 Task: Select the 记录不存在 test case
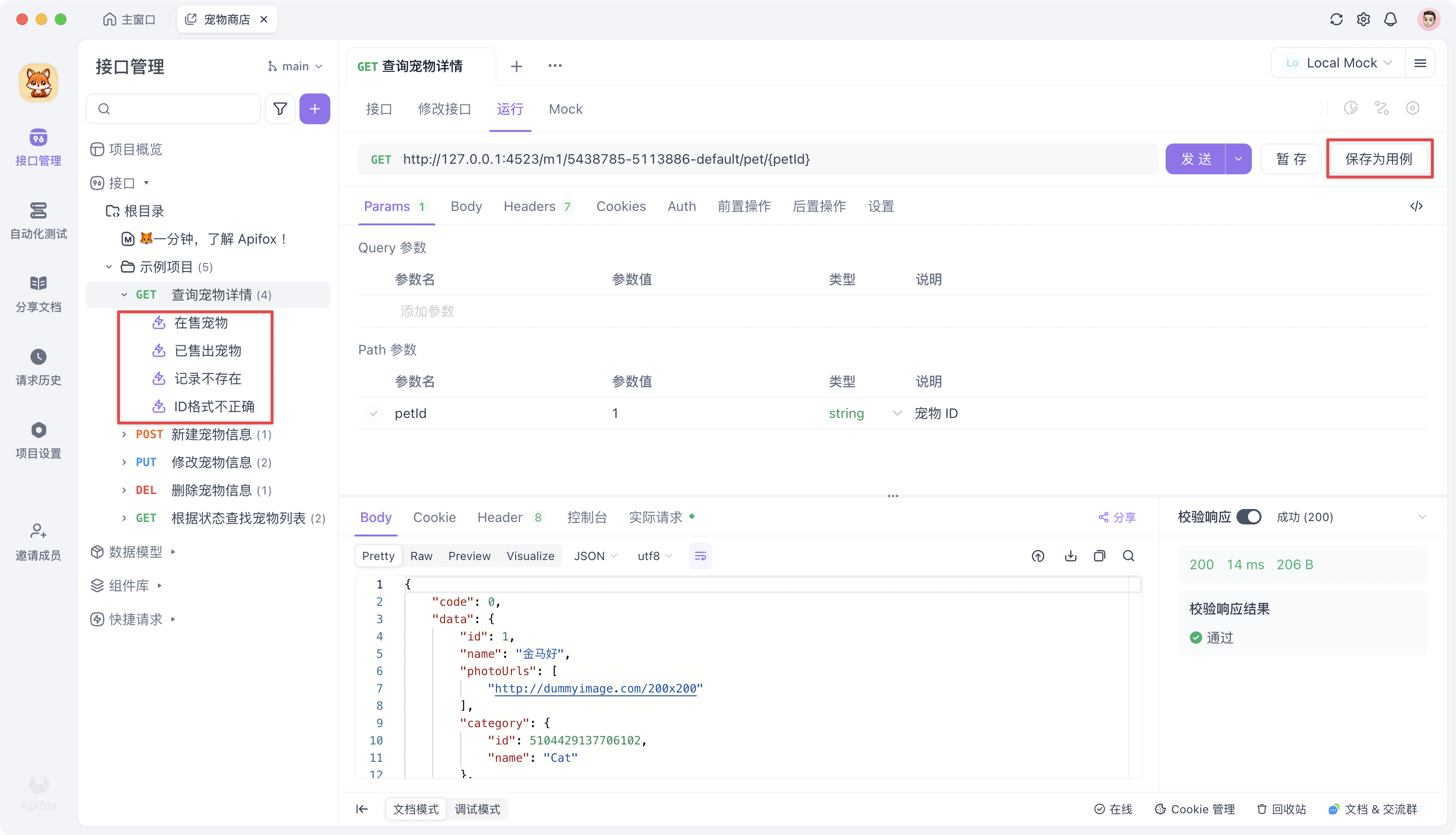point(208,378)
